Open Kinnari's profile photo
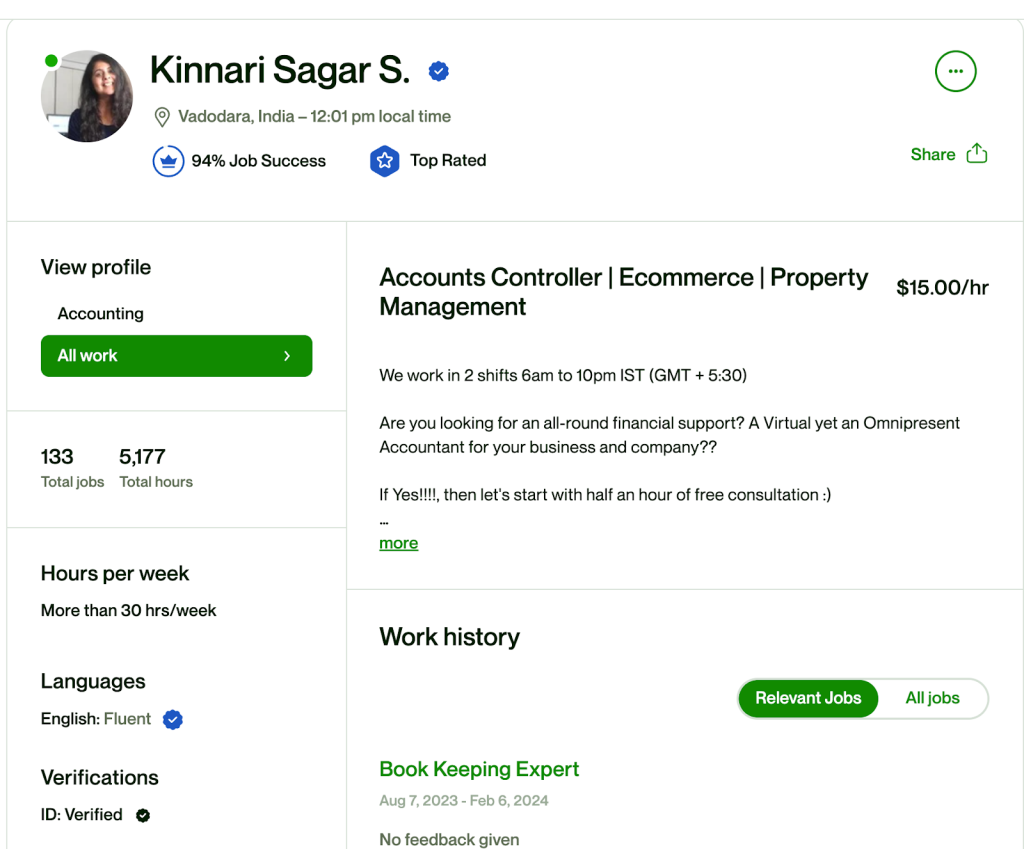The image size is (1024, 849). (88, 97)
